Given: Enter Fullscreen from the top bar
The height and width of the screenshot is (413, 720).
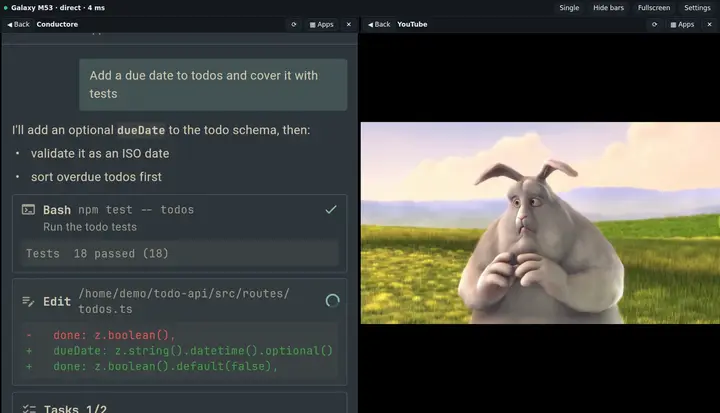Looking at the screenshot, I should [654, 8].
